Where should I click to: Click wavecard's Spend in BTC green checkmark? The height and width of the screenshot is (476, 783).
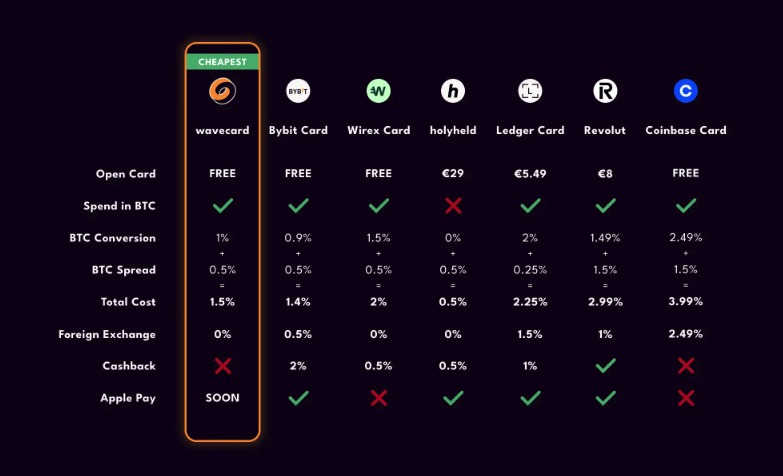[x=223, y=205]
